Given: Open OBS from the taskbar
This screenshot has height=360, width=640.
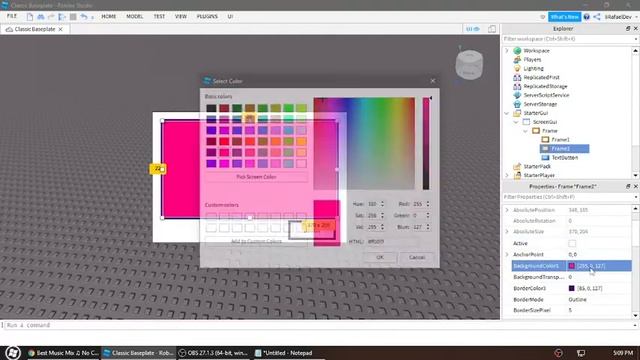Looking at the screenshot, I should (x=213, y=353).
